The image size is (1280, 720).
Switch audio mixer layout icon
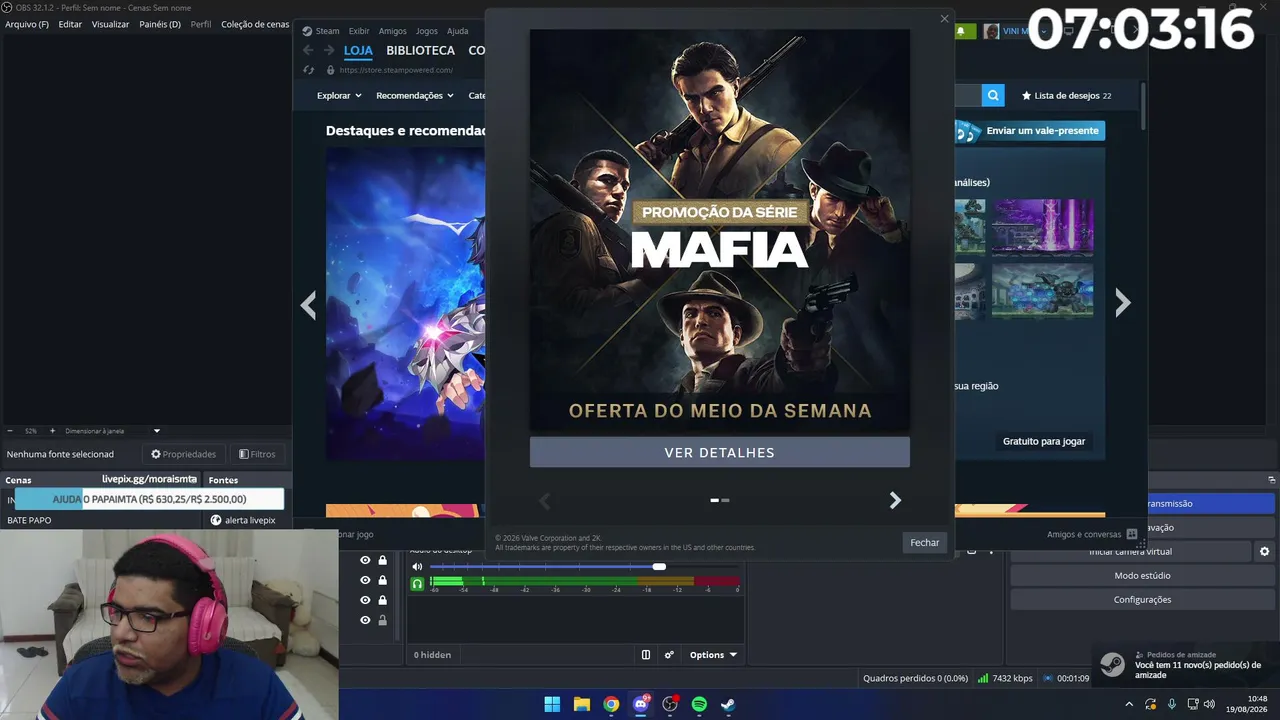646,655
